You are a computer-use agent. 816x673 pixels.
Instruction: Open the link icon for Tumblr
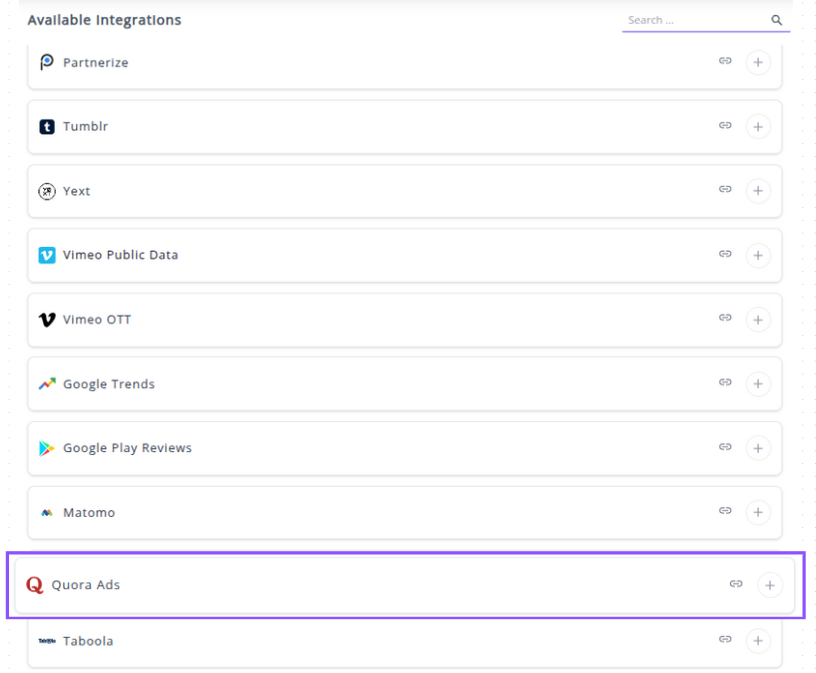(x=725, y=126)
